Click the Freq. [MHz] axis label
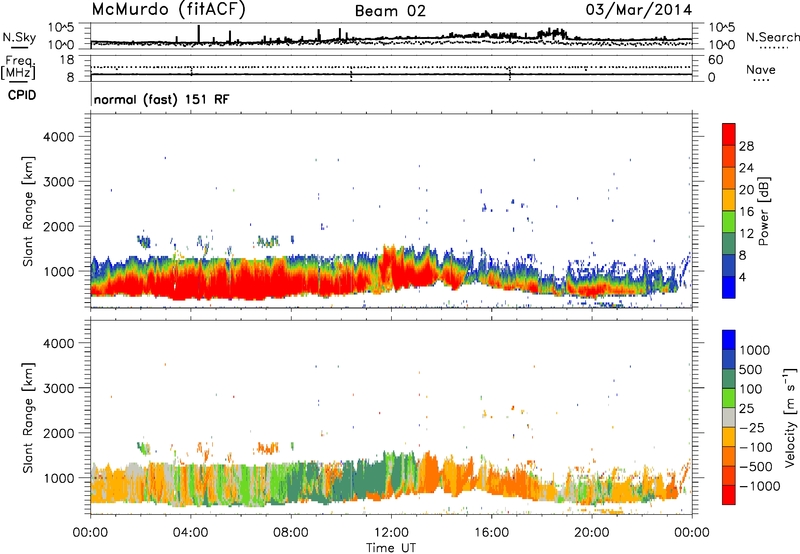Screen dimensions: 800x554 pyautogui.click(x=18, y=67)
